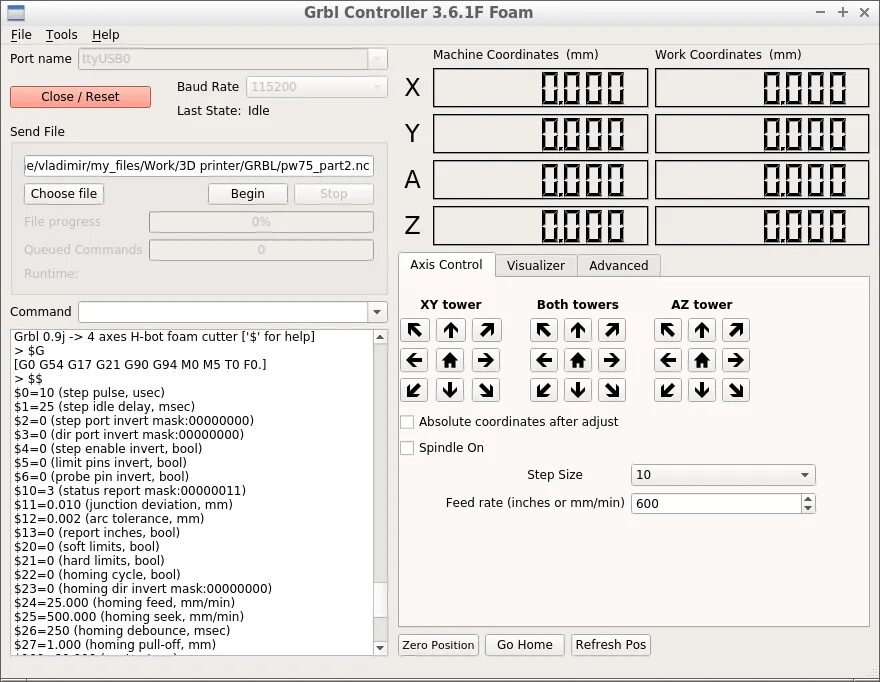The height and width of the screenshot is (682, 880).
Task: Jog XY tower left
Action: (x=415, y=360)
